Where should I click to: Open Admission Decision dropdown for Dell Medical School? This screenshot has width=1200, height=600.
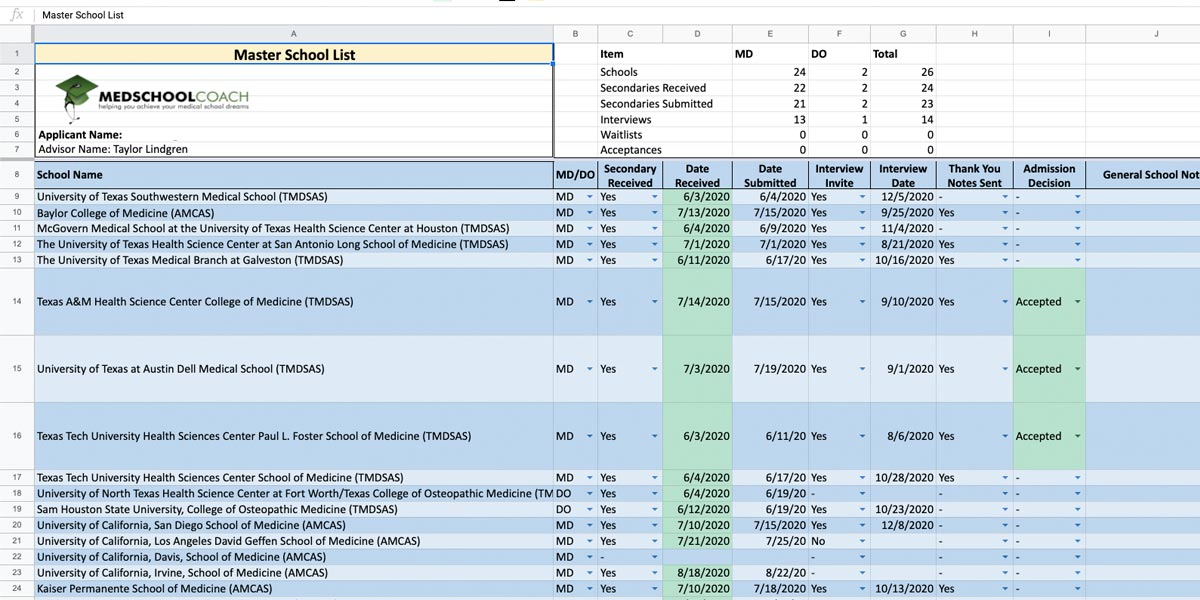coord(1077,369)
